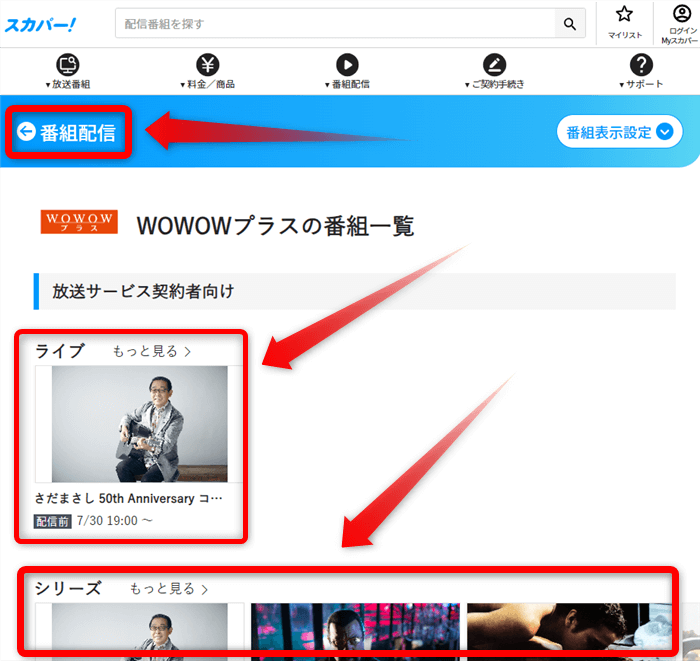Open the さだまさし thumbnail in シリーズ row
The image size is (700, 661).
click(139, 632)
